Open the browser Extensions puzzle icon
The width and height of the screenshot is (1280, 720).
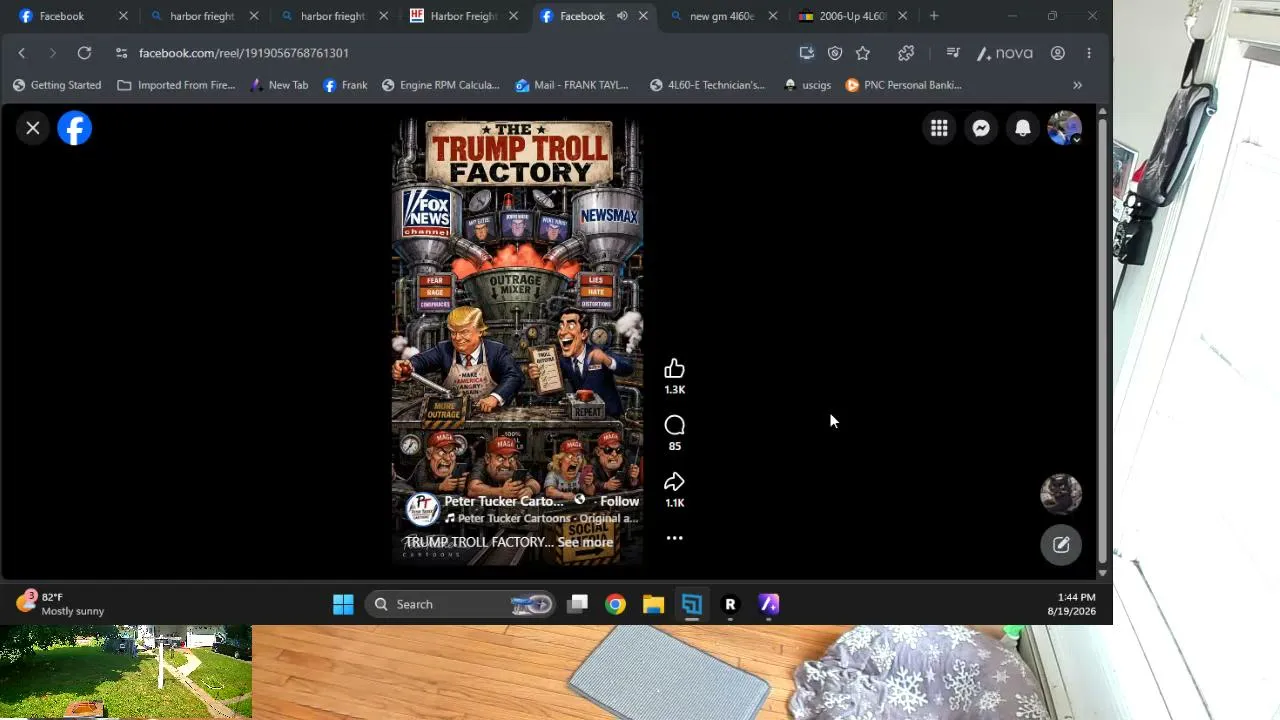coord(906,53)
